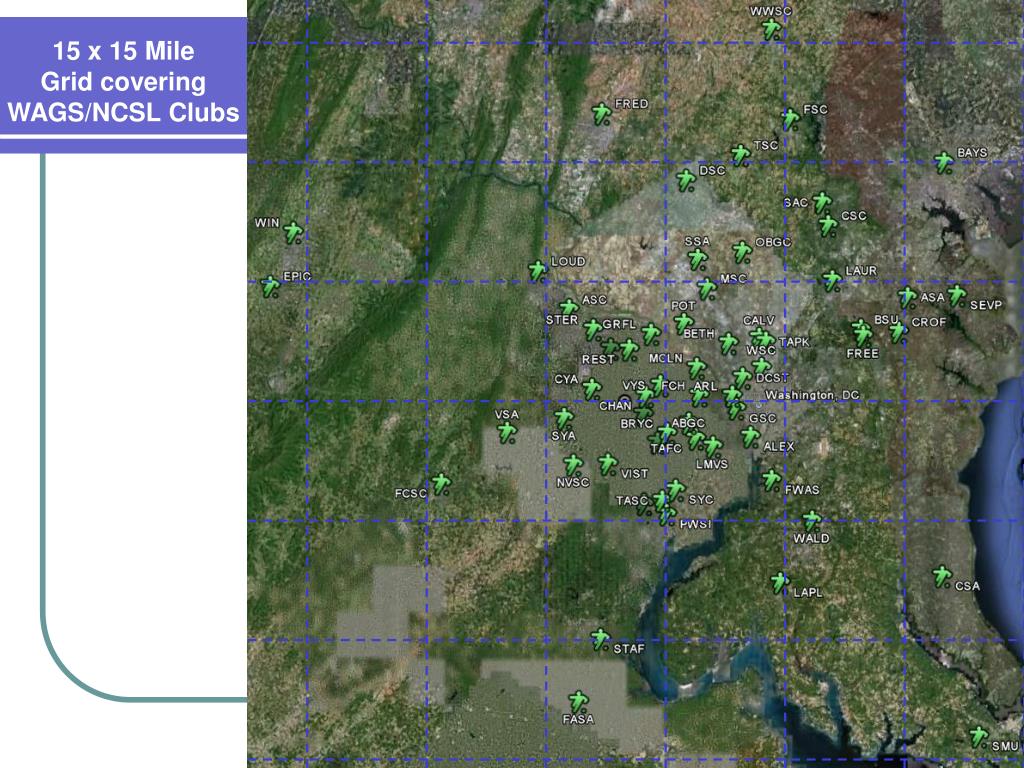1024x768 pixels.
Task: Select the 'TAFC' label text
Action: click(666, 448)
